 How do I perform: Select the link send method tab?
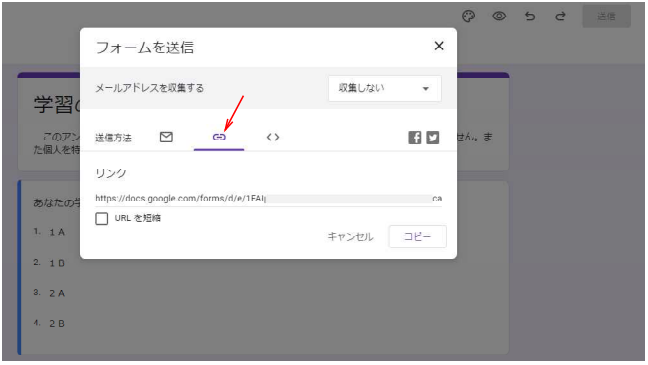click(219, 137)
